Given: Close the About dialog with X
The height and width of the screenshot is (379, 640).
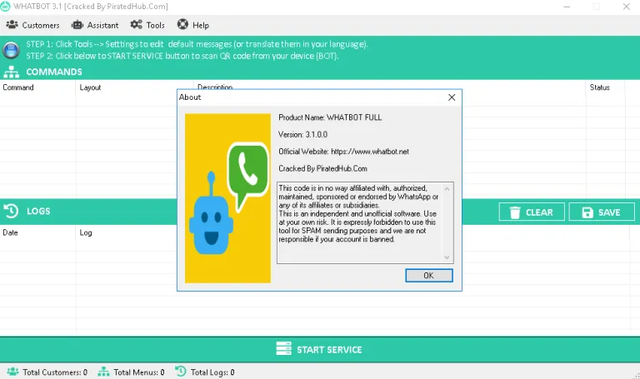Looking at the screenshot, I should 451,98.
